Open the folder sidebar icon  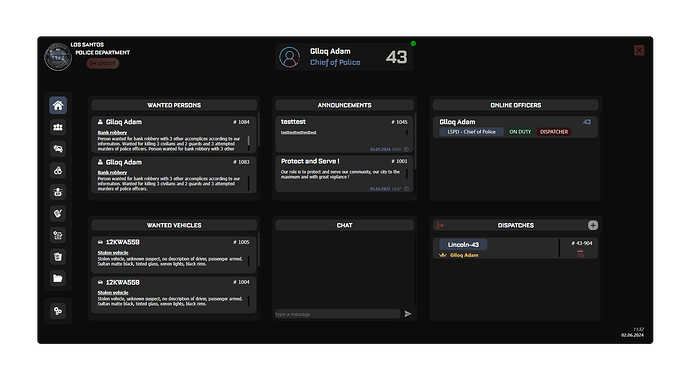pyautogui.click(x=58, y=278)
